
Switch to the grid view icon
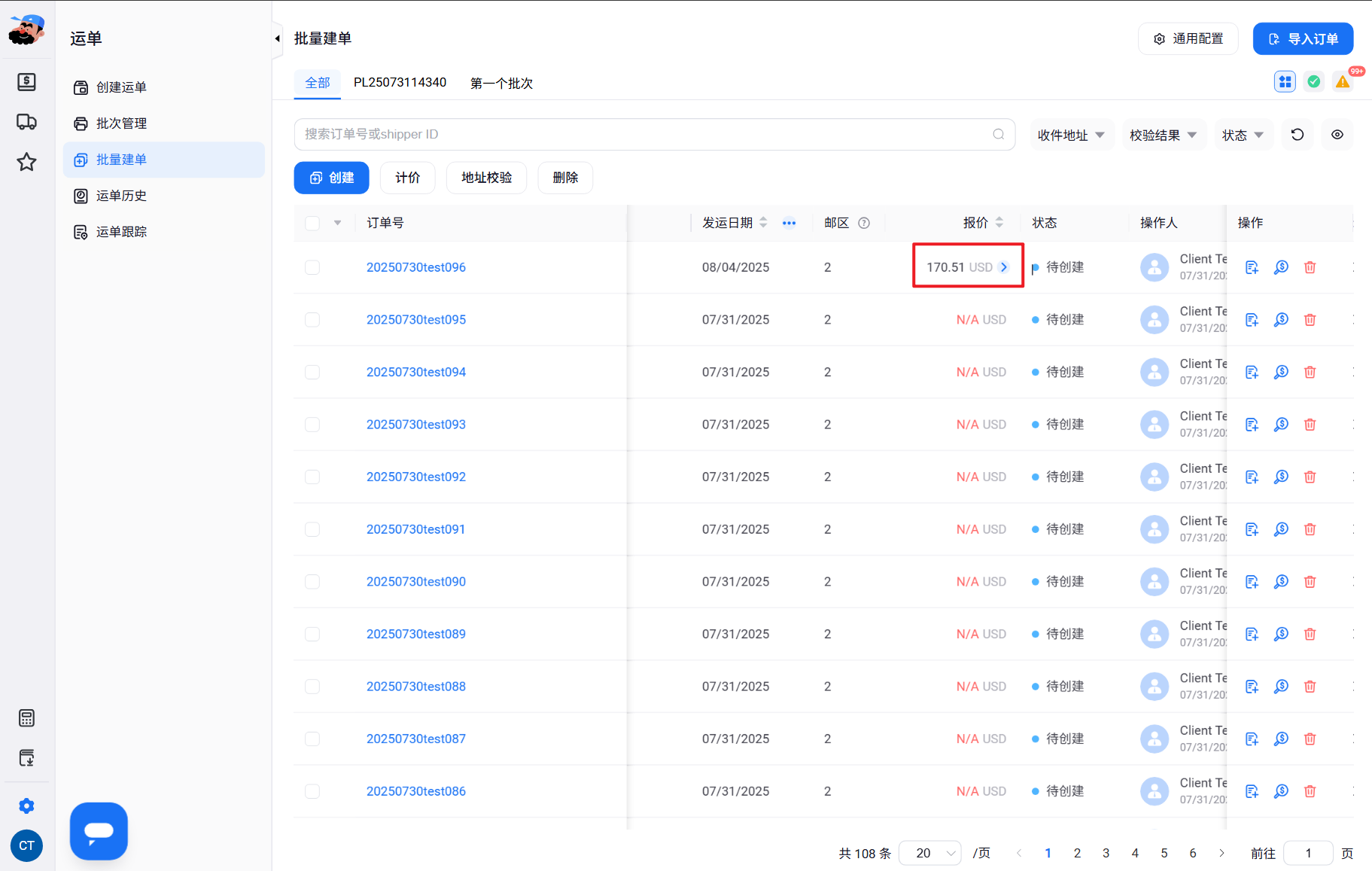coord(1285,82)
